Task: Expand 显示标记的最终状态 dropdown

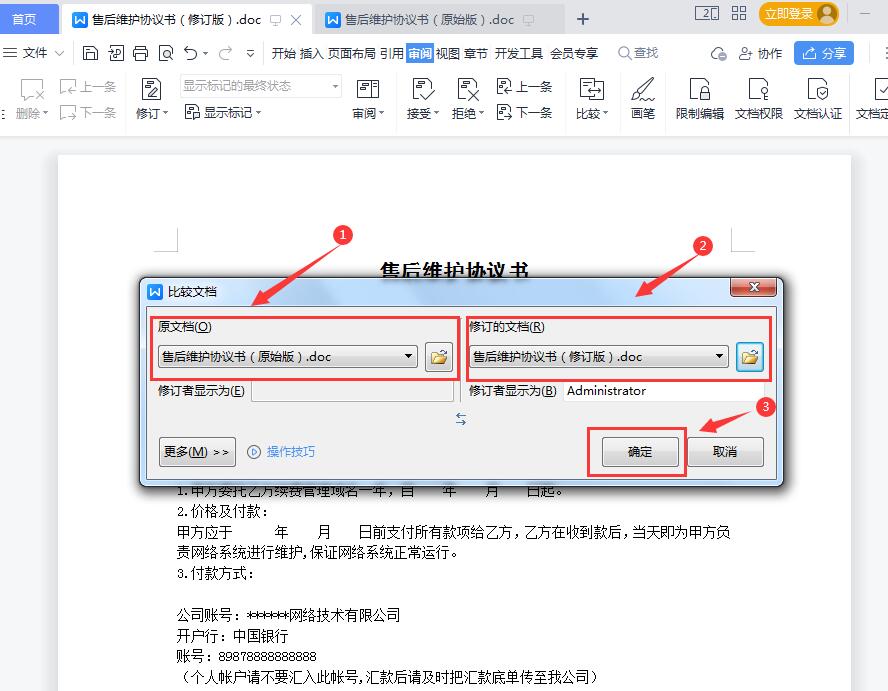Action: pyautogui.click(x=335, y=86)
